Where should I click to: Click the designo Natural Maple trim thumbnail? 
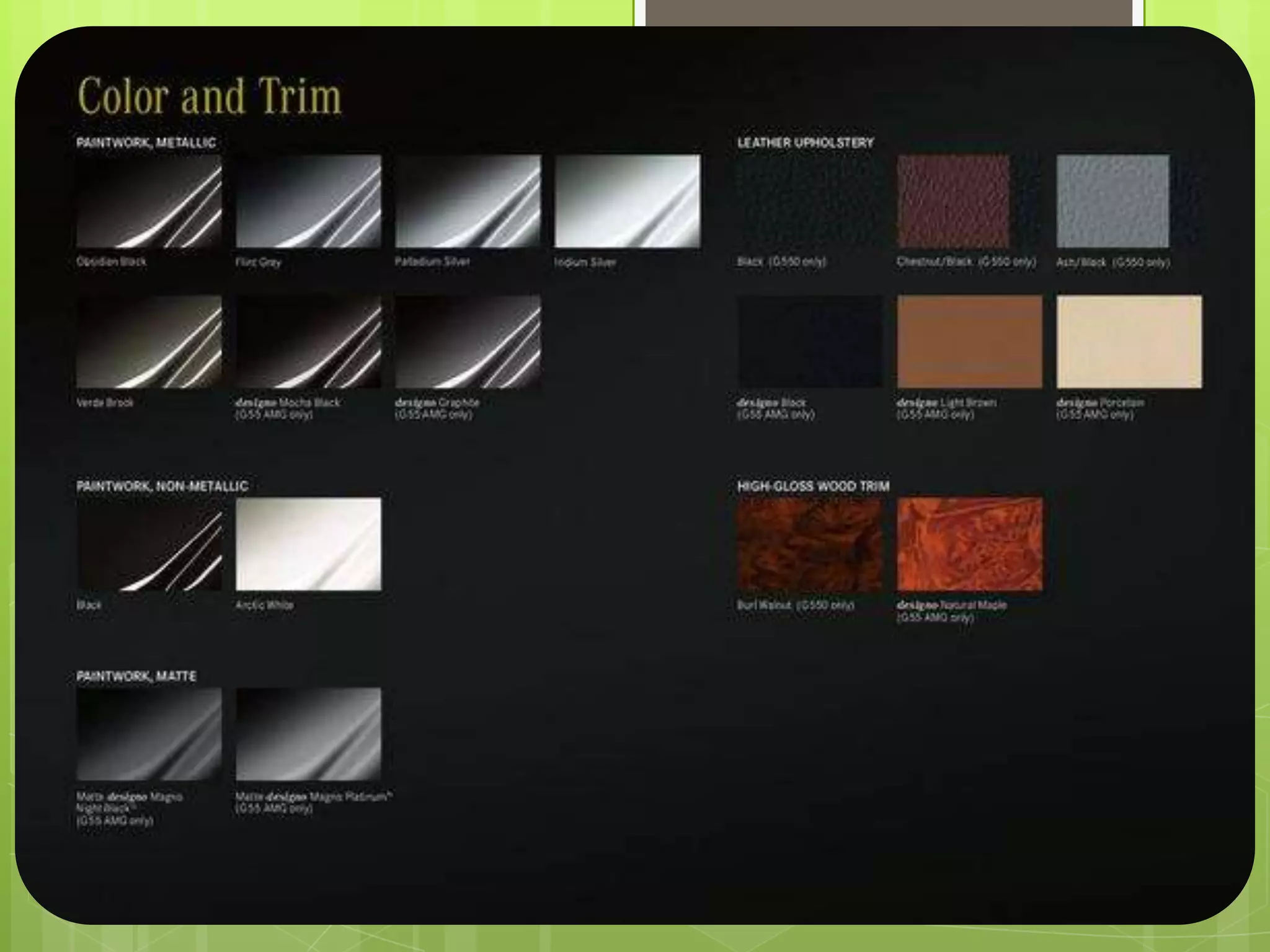pyautogui.click(x=969, y=544)
